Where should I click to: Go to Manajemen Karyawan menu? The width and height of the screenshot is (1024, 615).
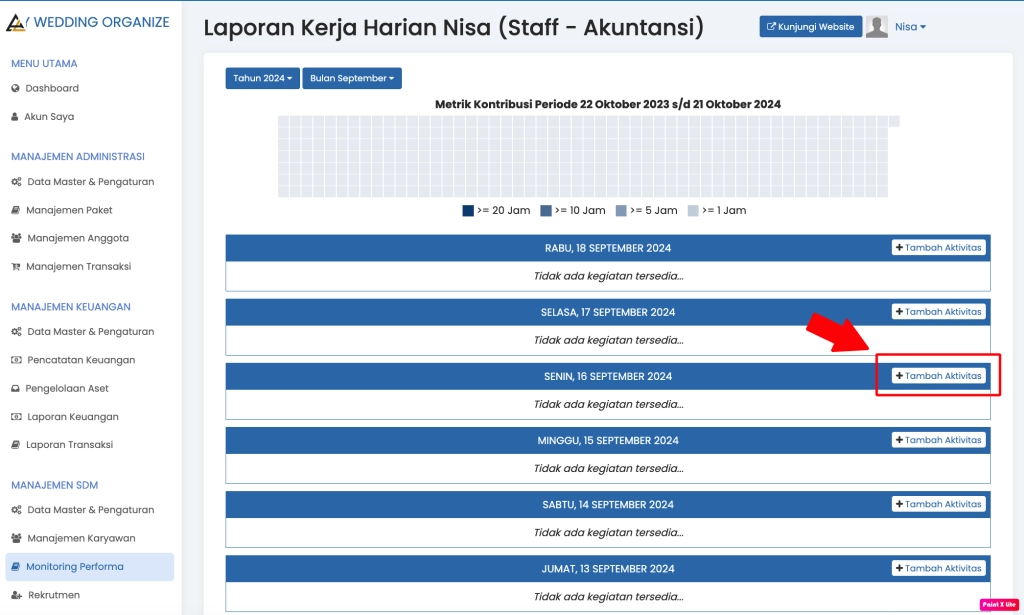point(81,538)
